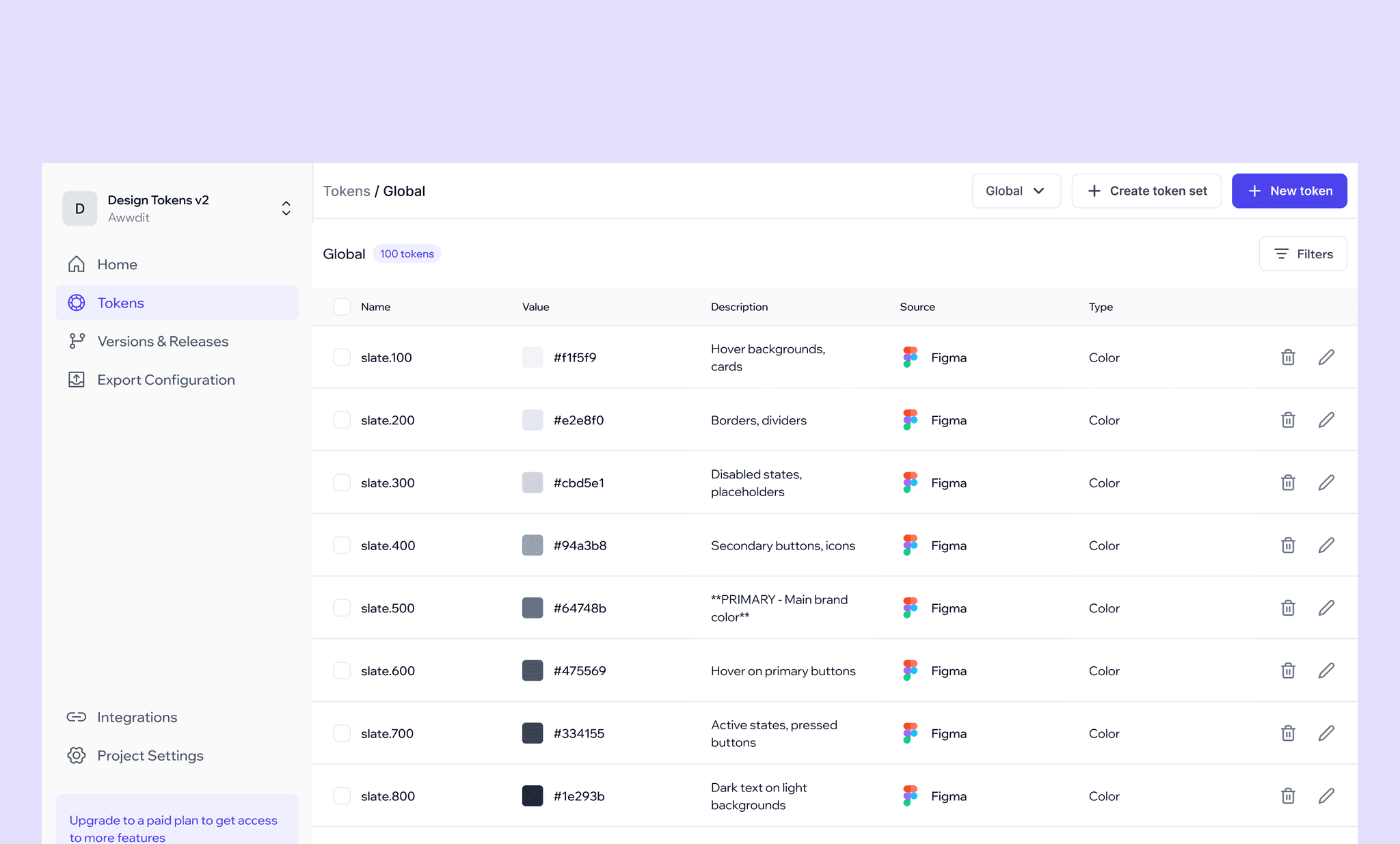The width and height of the screenshot is (1400, 844).
Task: Click Create token set button
Action: coord(1146,191)
